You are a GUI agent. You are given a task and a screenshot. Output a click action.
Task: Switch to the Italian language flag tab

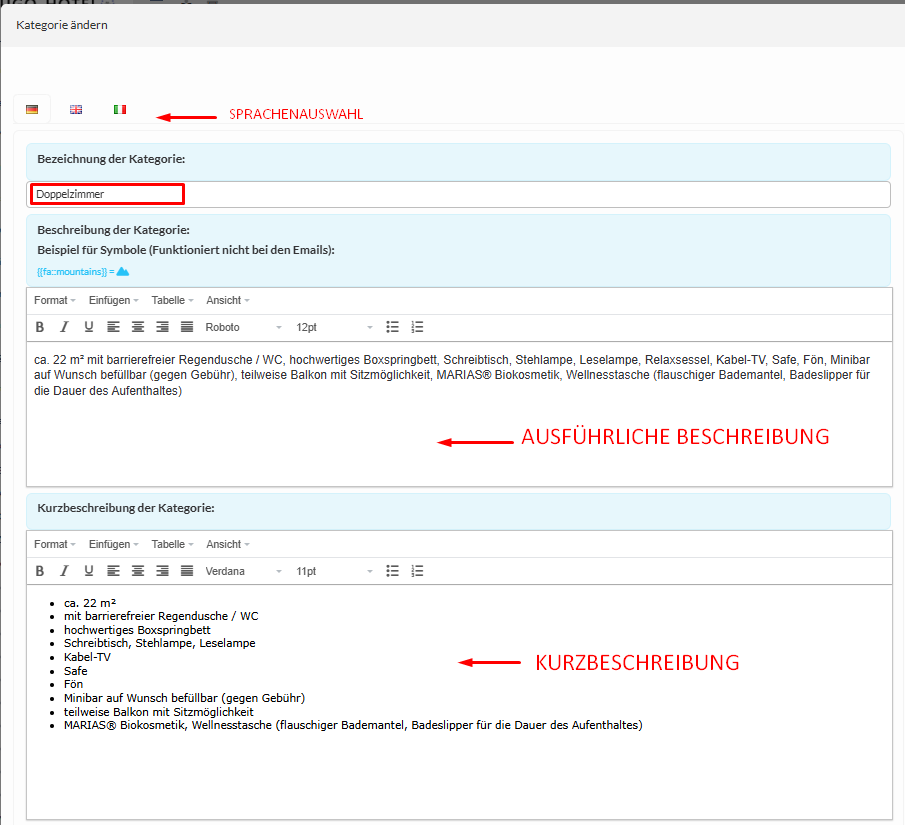click(x=120, y=109)
